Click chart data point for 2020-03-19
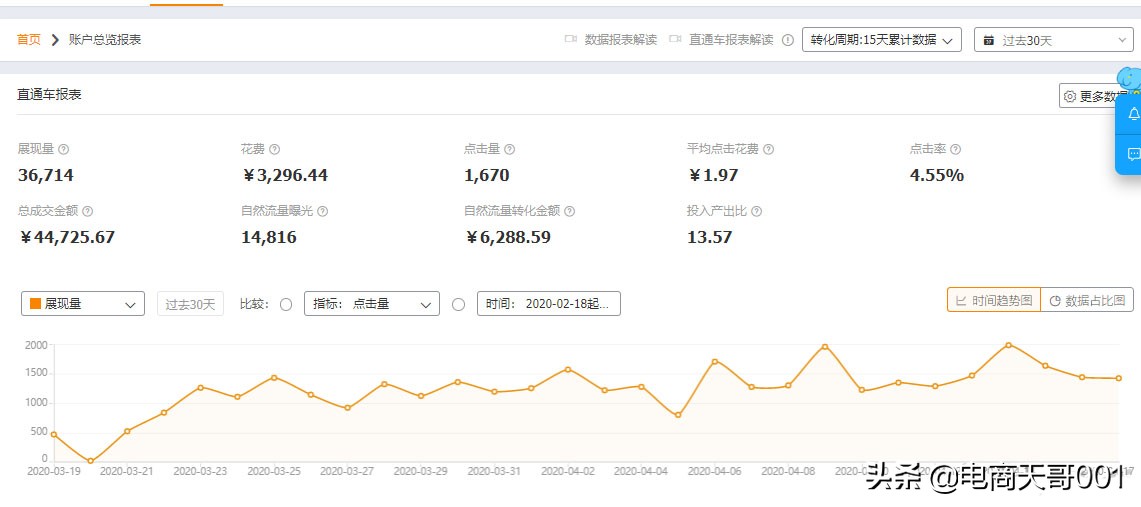The image size is (1141, 507). click(x=53, y=434)
